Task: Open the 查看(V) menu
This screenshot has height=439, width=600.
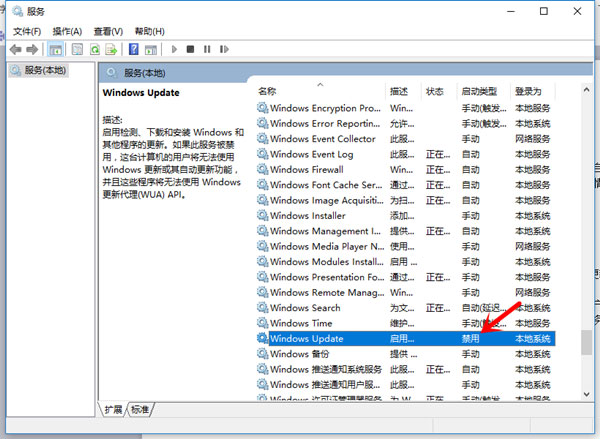Action: 108,31
